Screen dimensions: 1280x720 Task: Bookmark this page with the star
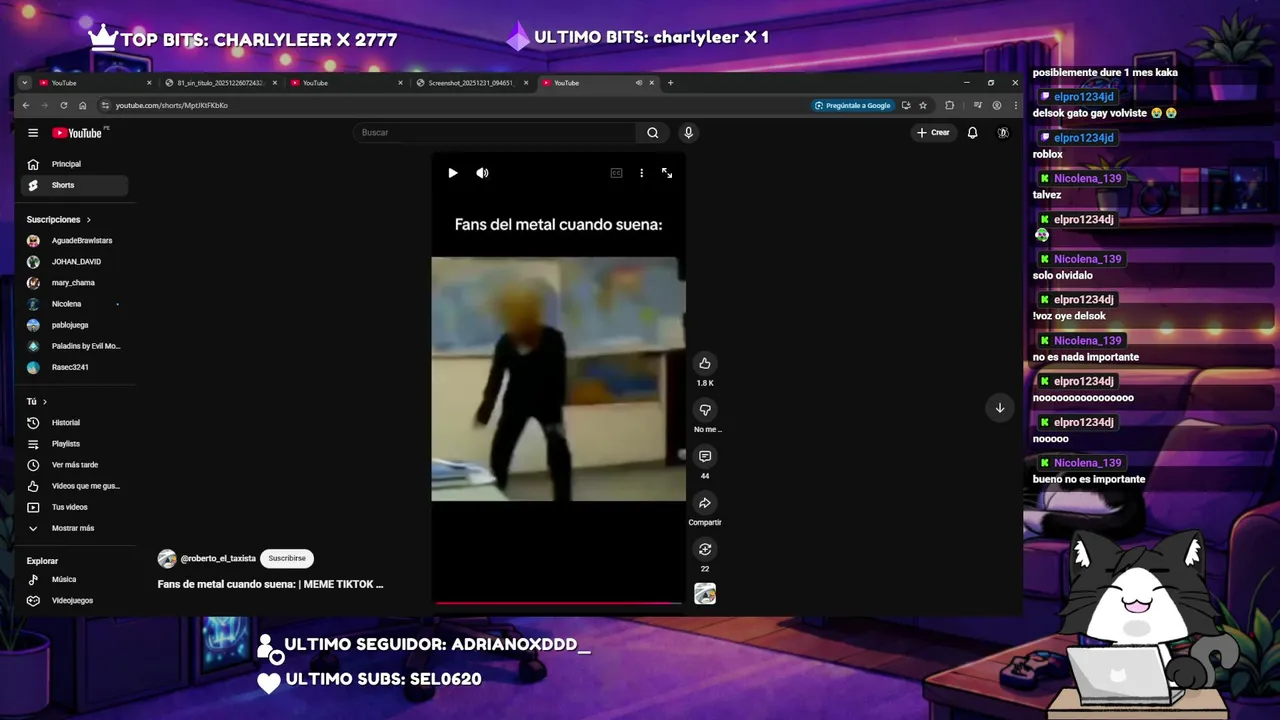click(x=923, y=105)
